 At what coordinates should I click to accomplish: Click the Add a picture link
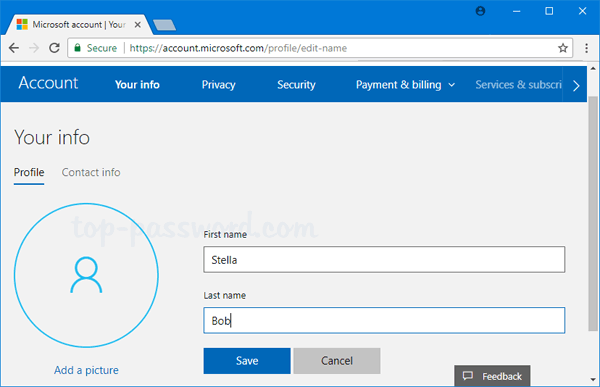coord(86,370)
